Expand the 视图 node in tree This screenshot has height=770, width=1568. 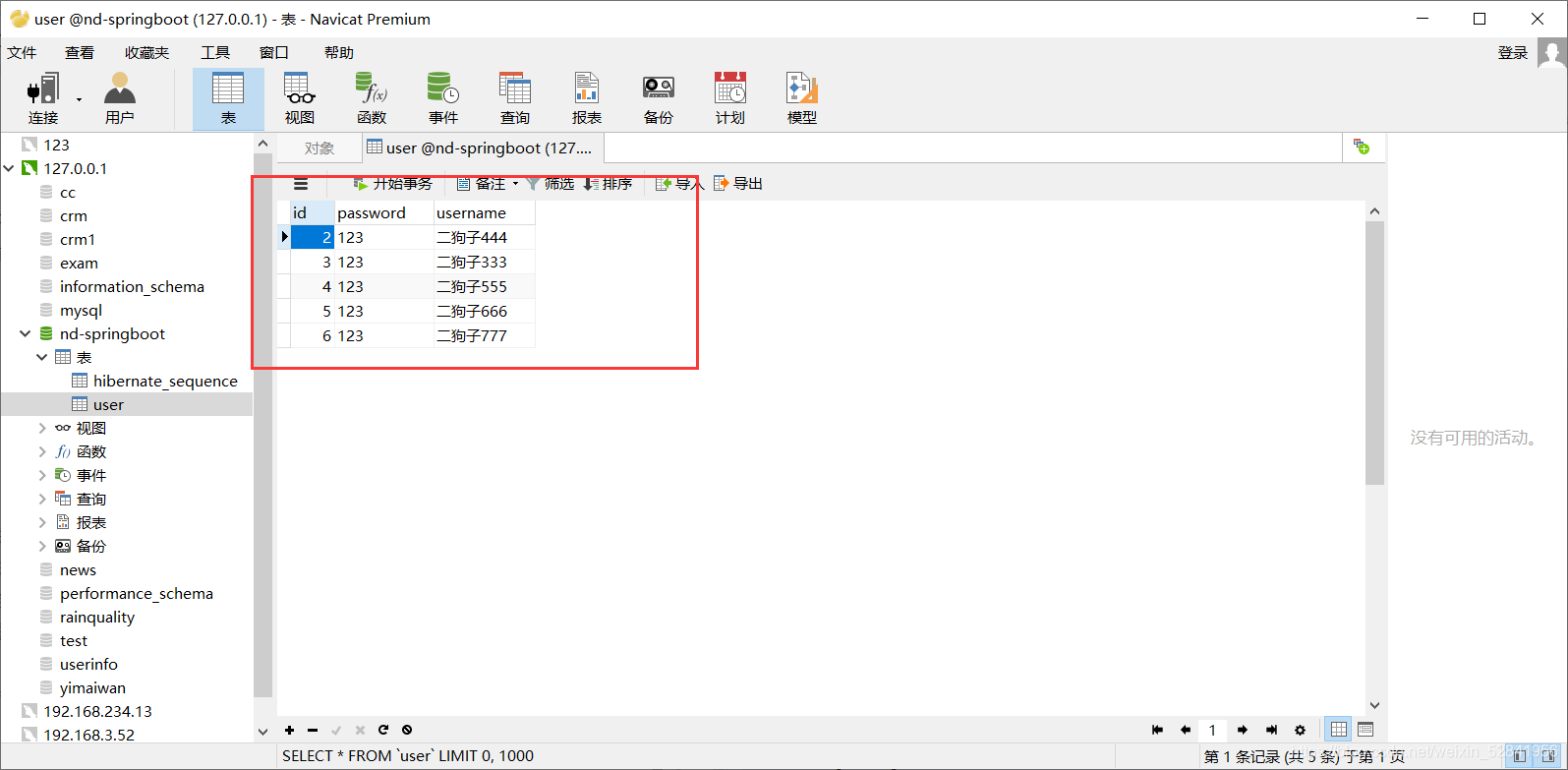(41, 428)
